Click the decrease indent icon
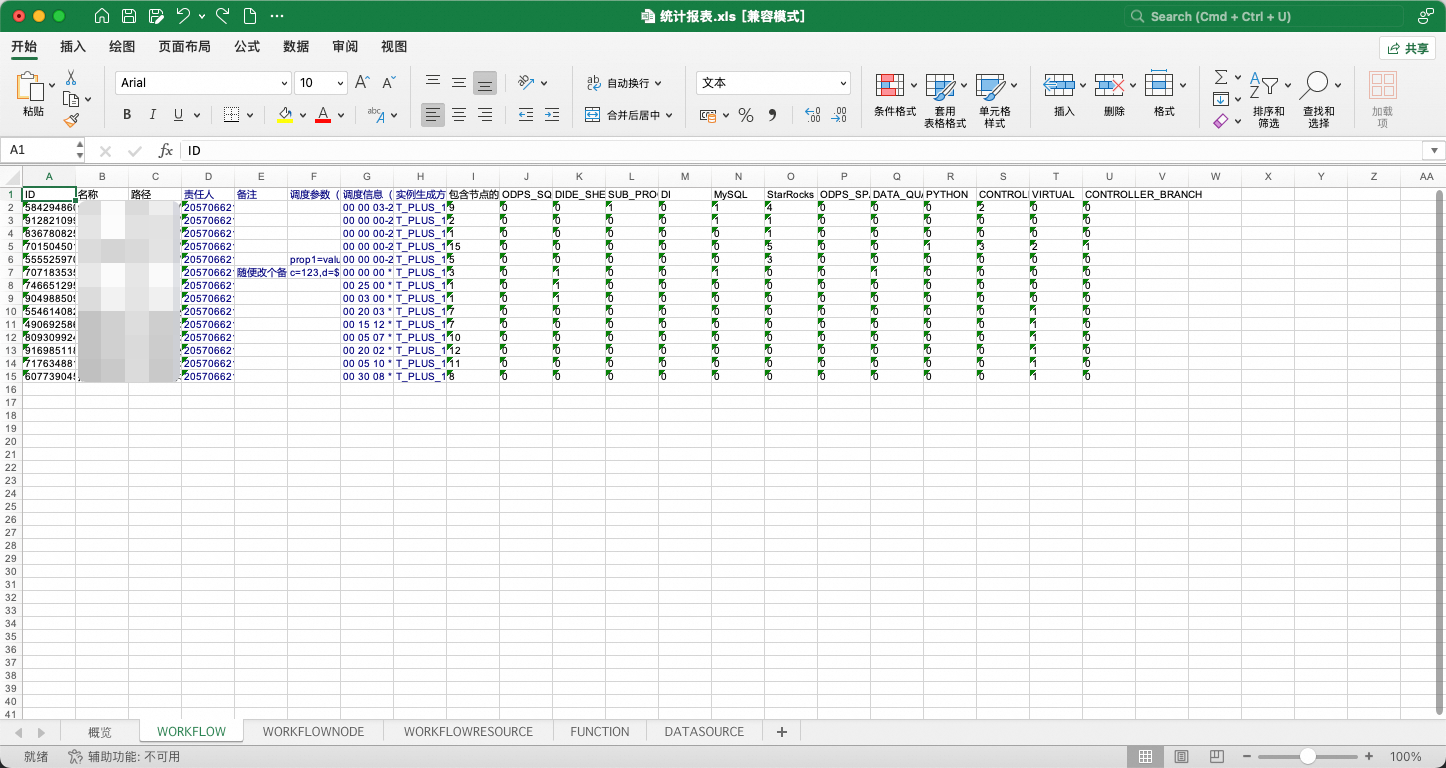The width and height of the screenshot is (1446, 768). point(526,115)
